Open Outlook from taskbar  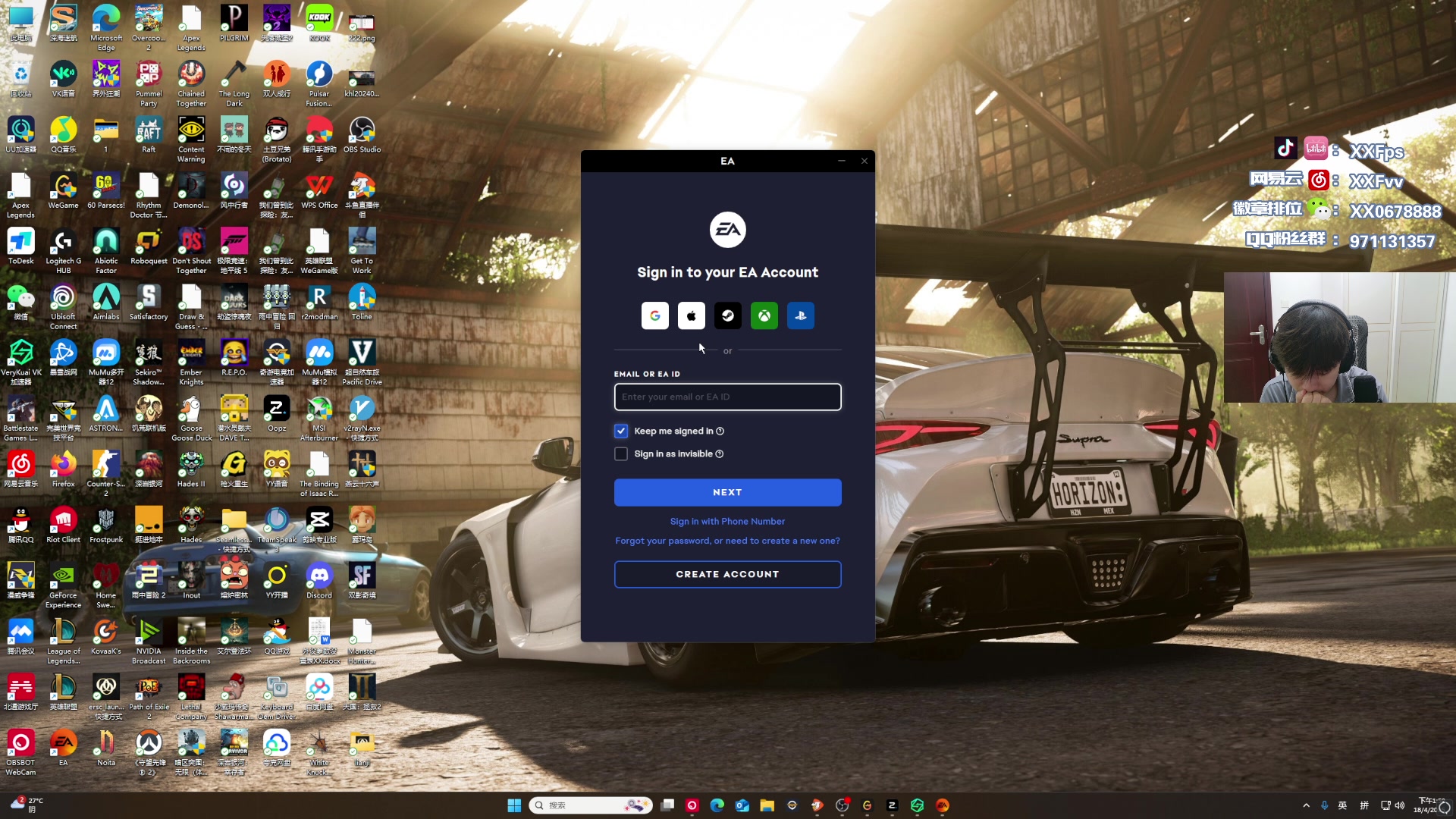742,805
